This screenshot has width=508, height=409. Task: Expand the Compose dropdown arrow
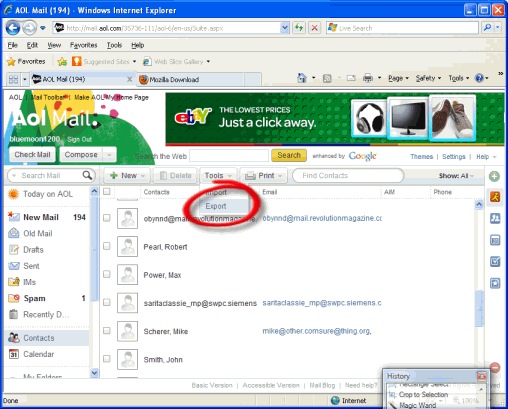[x=109, y=155]
